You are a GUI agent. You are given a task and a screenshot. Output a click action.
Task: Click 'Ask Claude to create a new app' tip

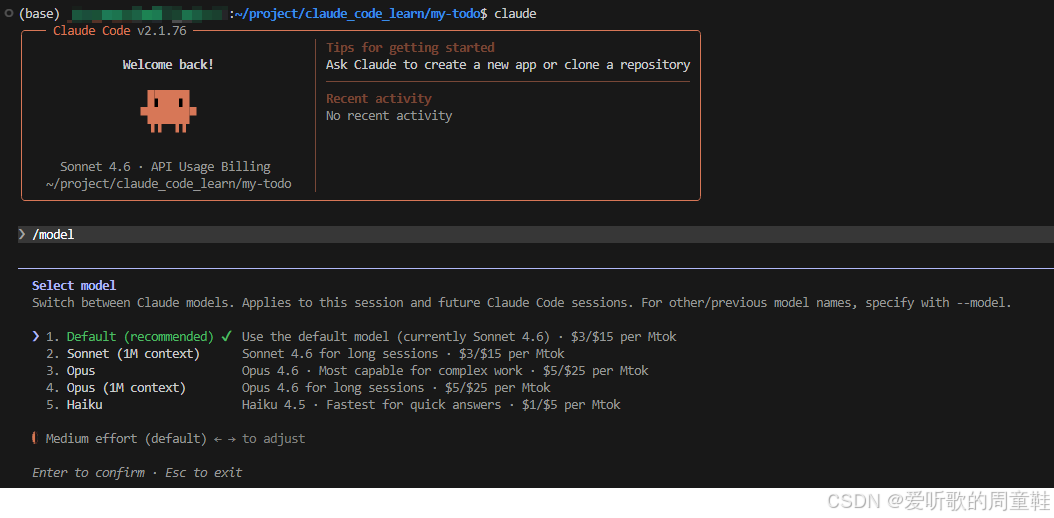click(x=508, y=65)
